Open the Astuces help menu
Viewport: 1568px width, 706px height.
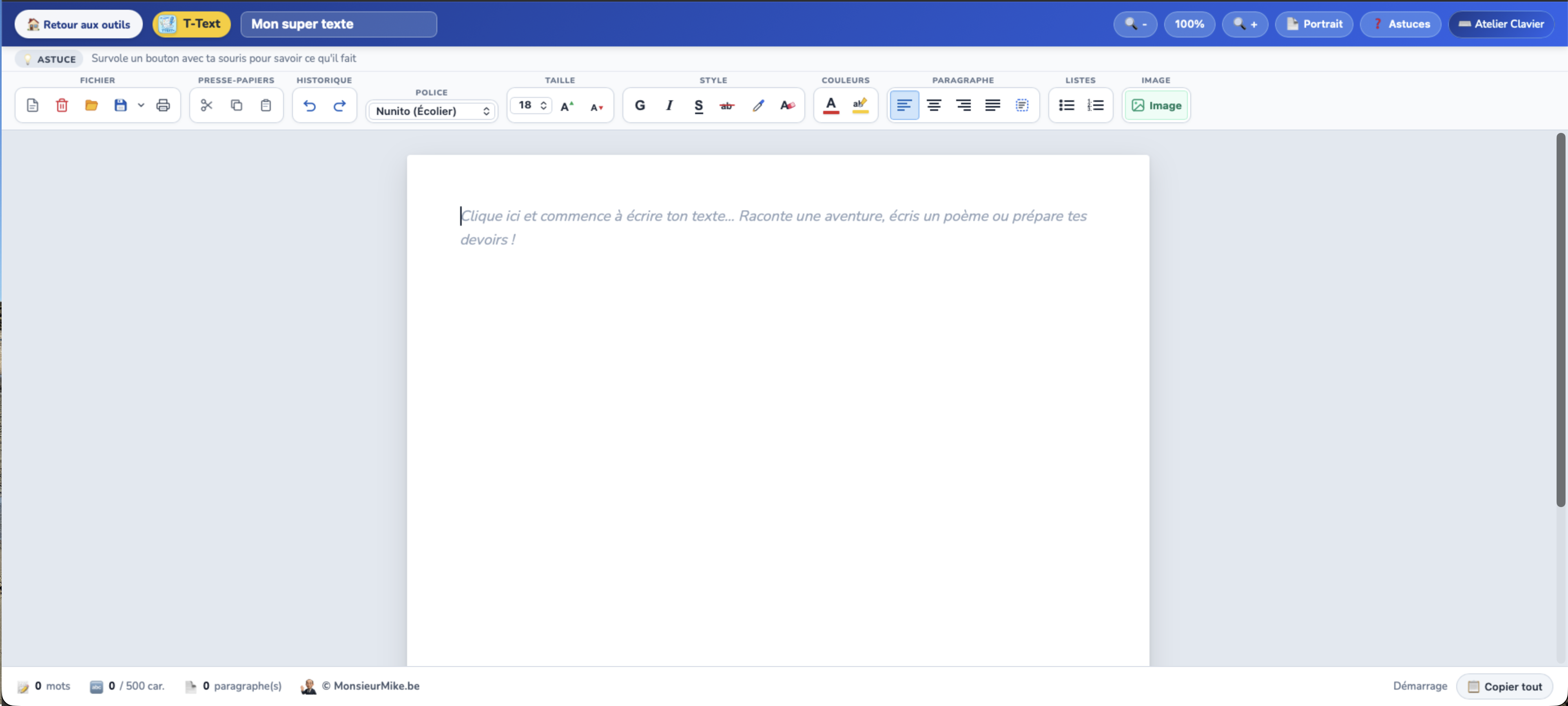click(1400, 24)
